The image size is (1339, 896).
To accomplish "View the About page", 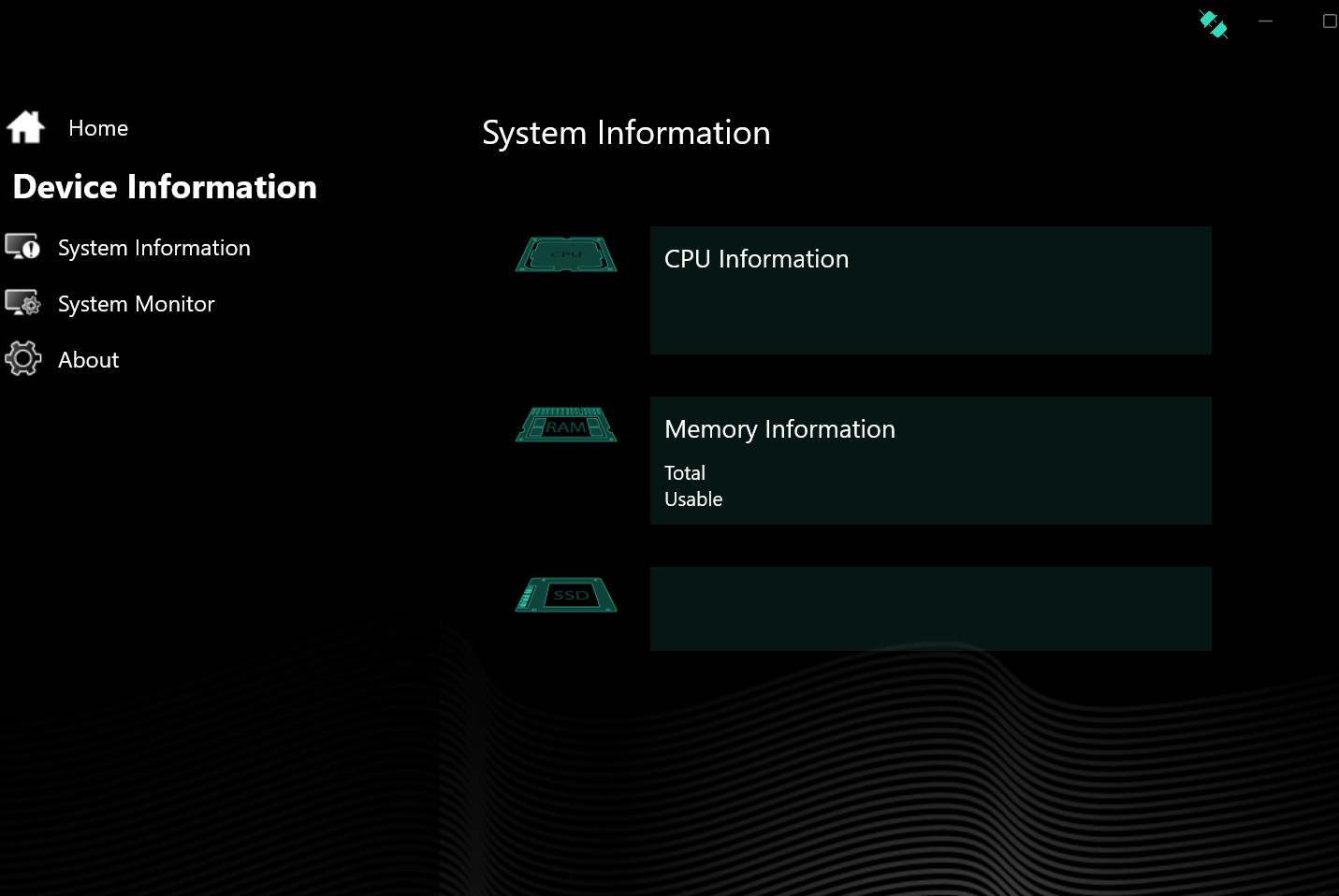I will pyautogui.click(x=88, y=358).
